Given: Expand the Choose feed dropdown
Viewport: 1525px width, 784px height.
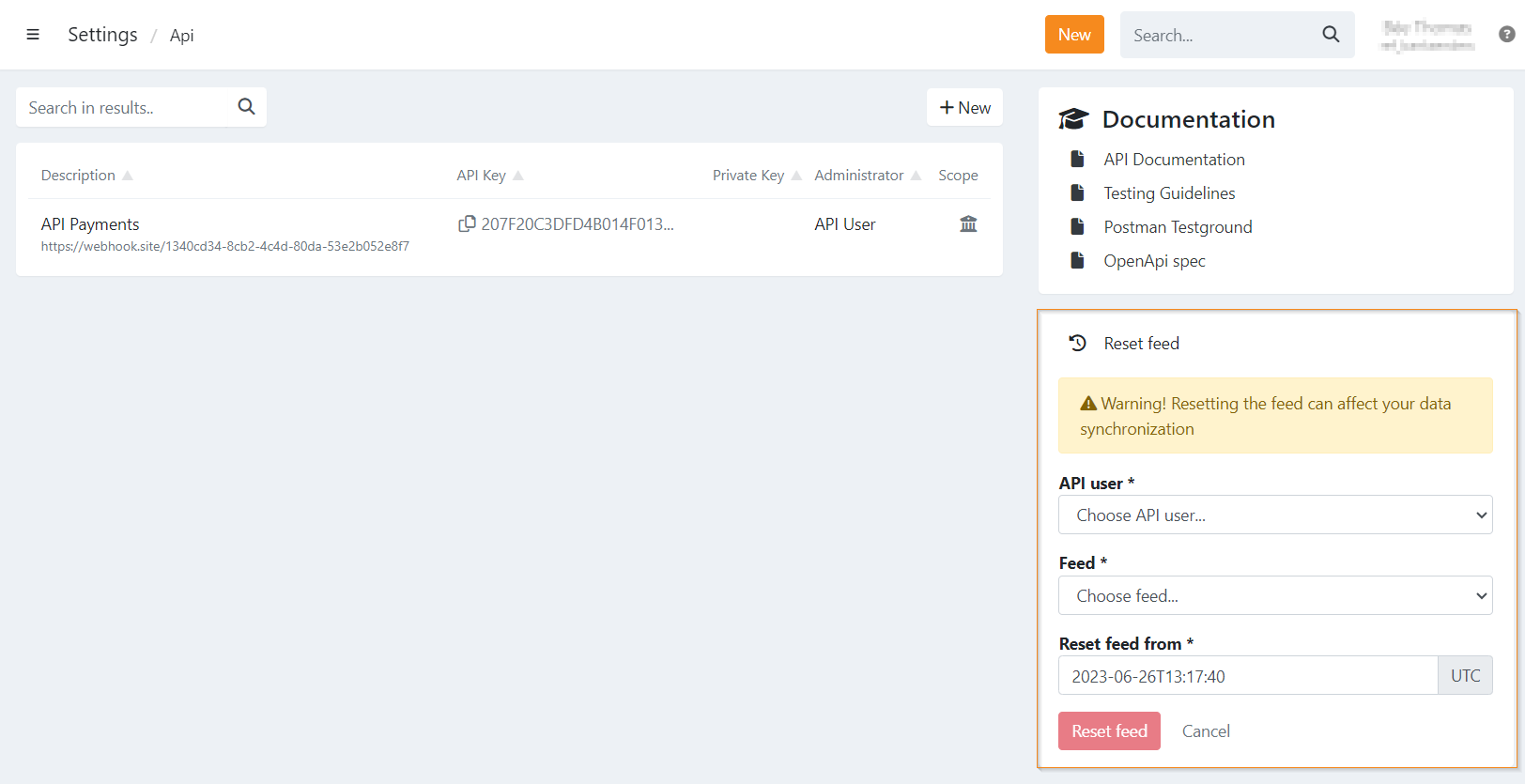Looking at the screenshot, I should pyautogui.click(x=1274, y=596).
